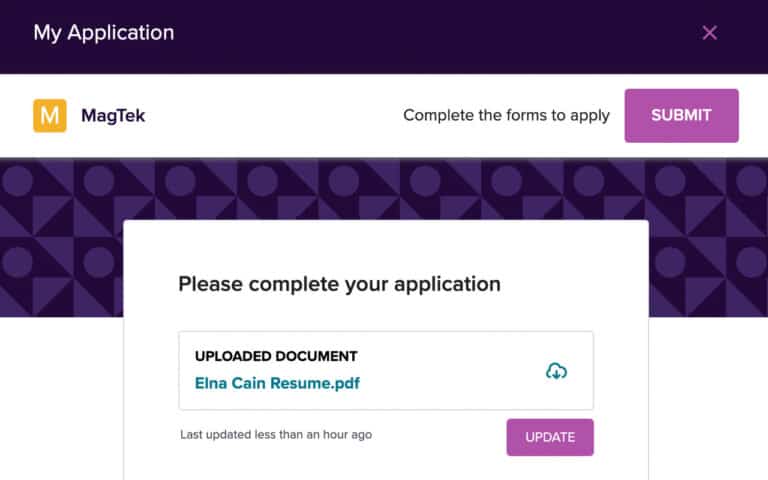Click the 'Complete the forms to apply' text
The width and height of the screenshot is (768, 480).
[x=506, y=116]
